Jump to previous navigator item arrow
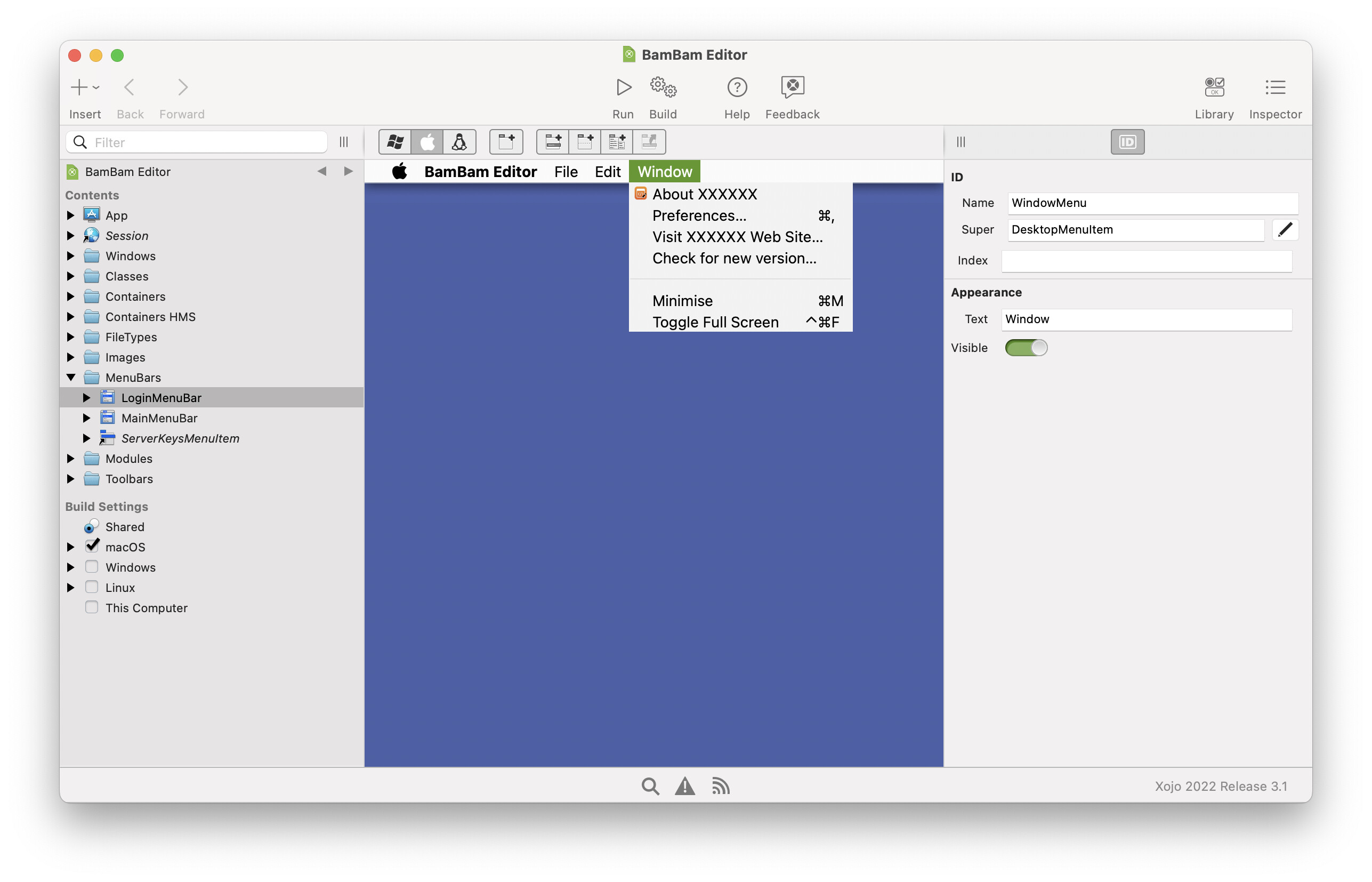 pos(321,171)
